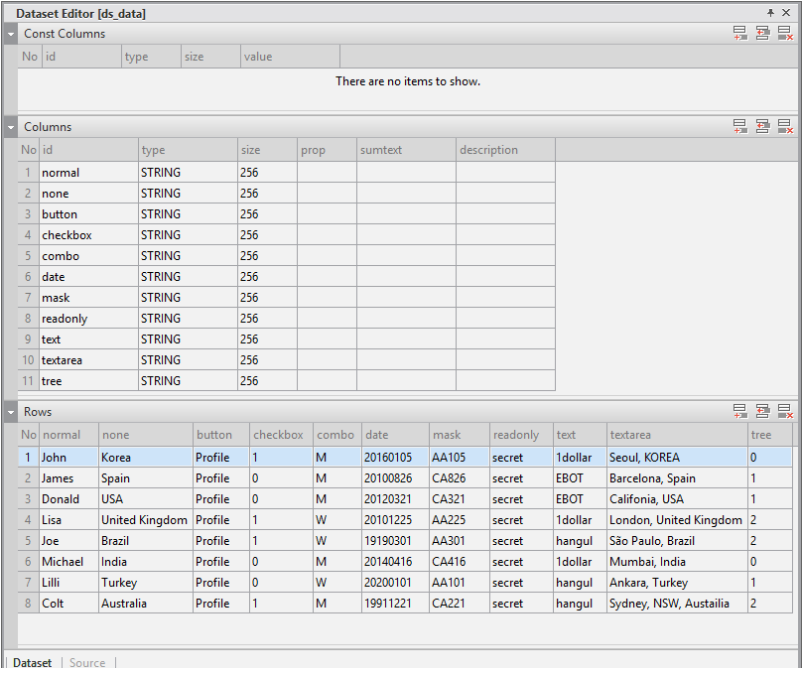The image size is (802, 678).
Task: Select the Dataset tab
Action: (x=32, y=663)
